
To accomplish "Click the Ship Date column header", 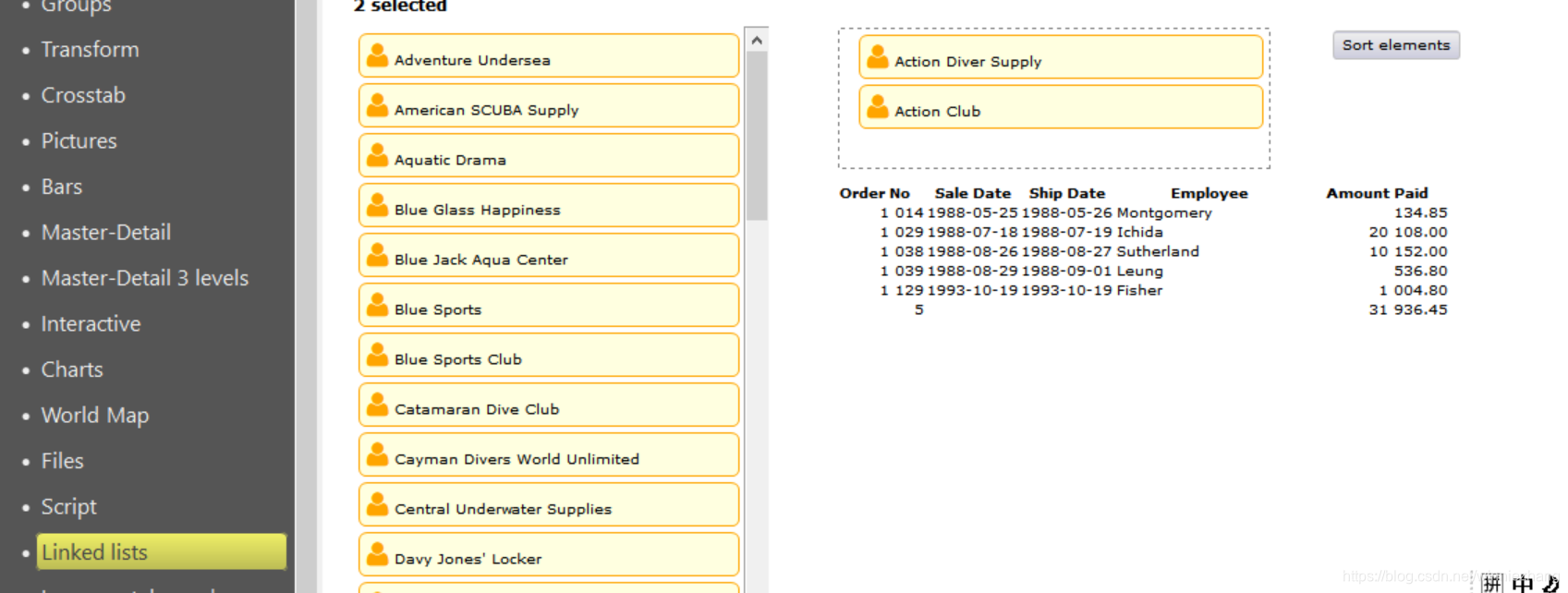I will click(1067, 193).
